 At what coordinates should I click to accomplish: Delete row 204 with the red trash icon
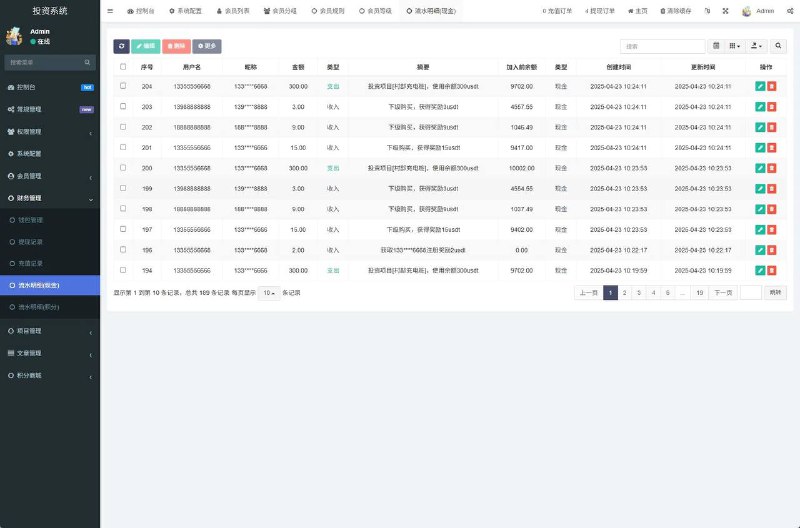(x=772, y=86)
